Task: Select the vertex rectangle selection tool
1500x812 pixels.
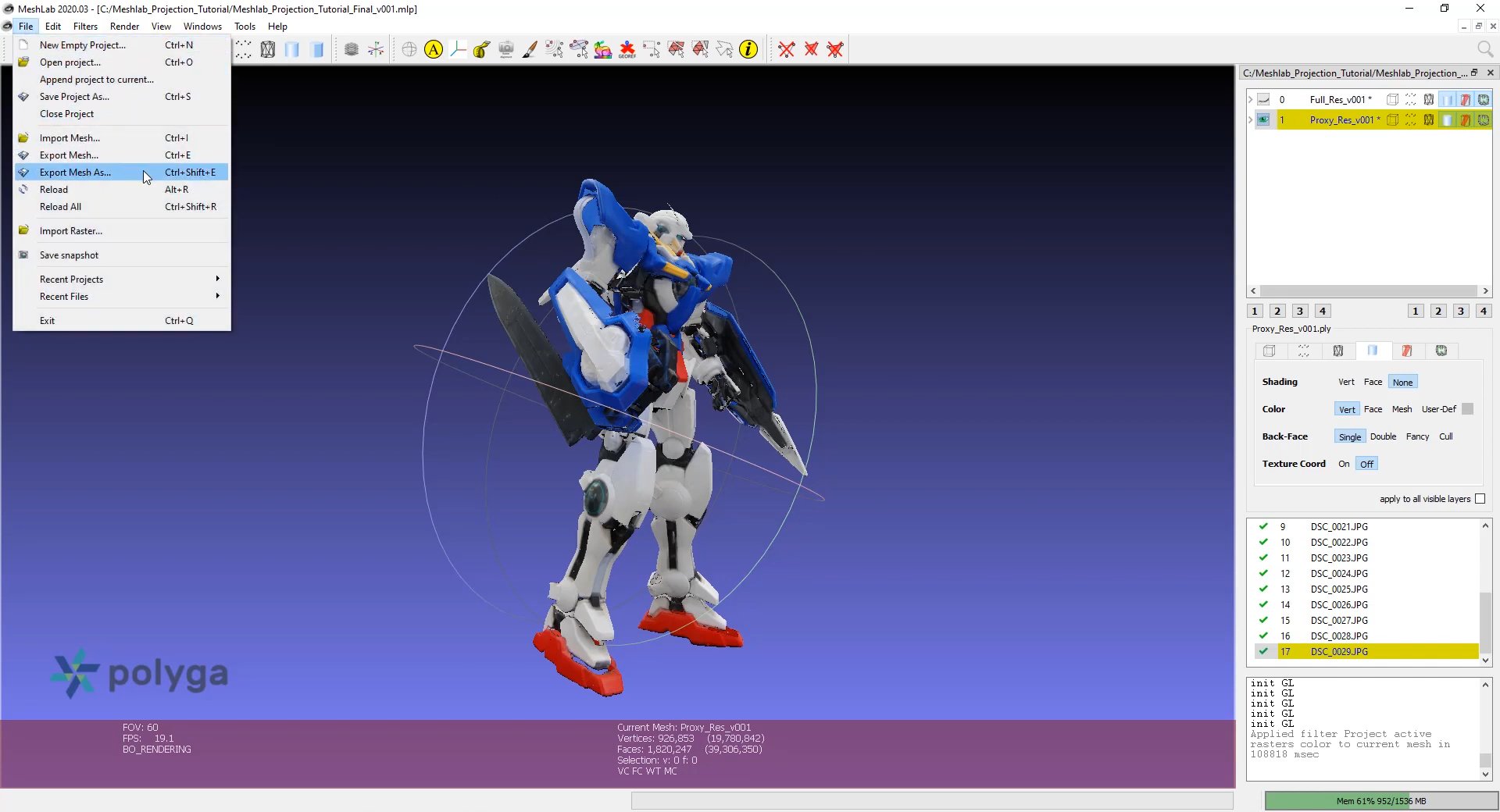Action: [x=652, y=50]
